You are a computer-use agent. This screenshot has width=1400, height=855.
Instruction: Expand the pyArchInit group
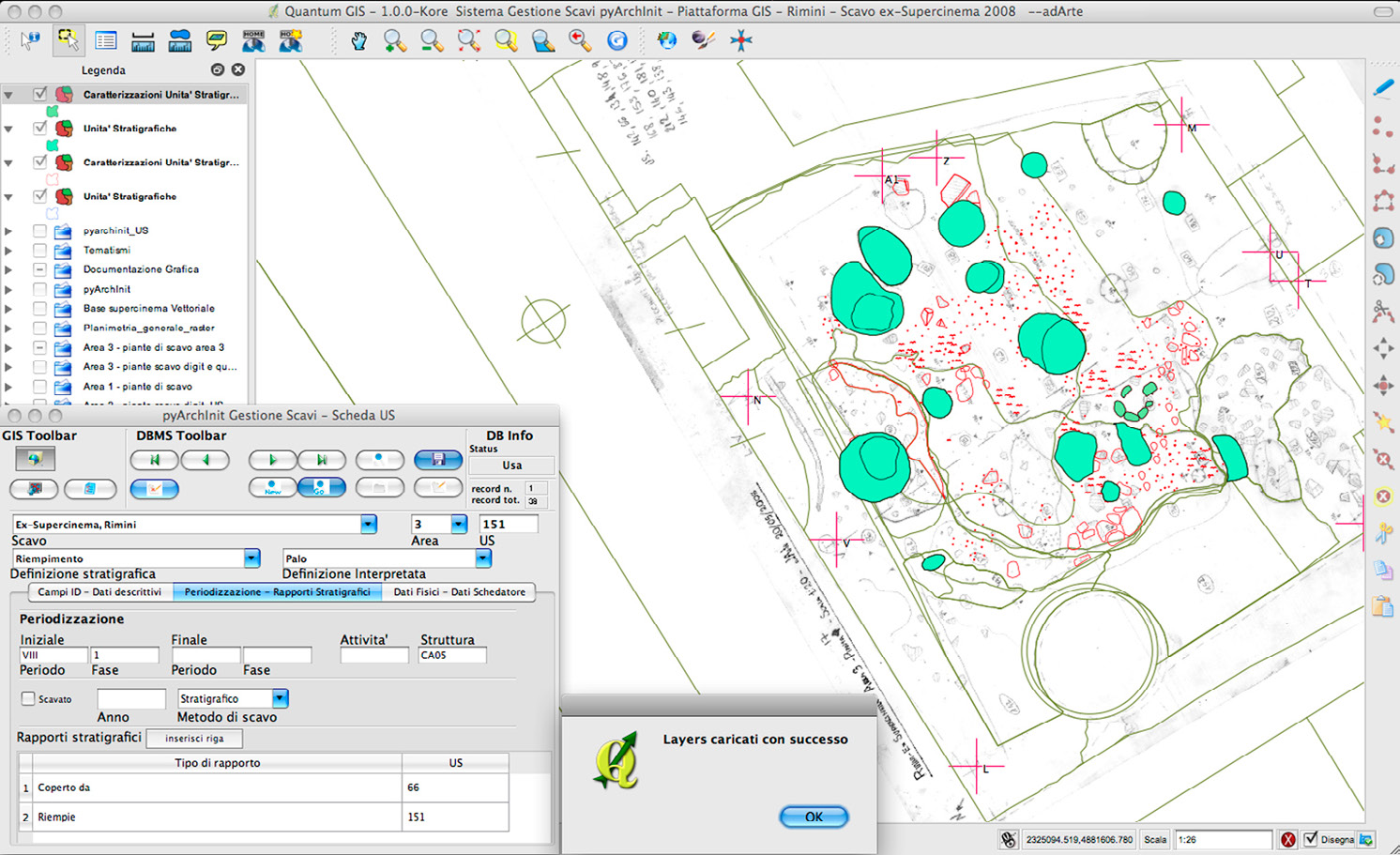pos(8,290)
